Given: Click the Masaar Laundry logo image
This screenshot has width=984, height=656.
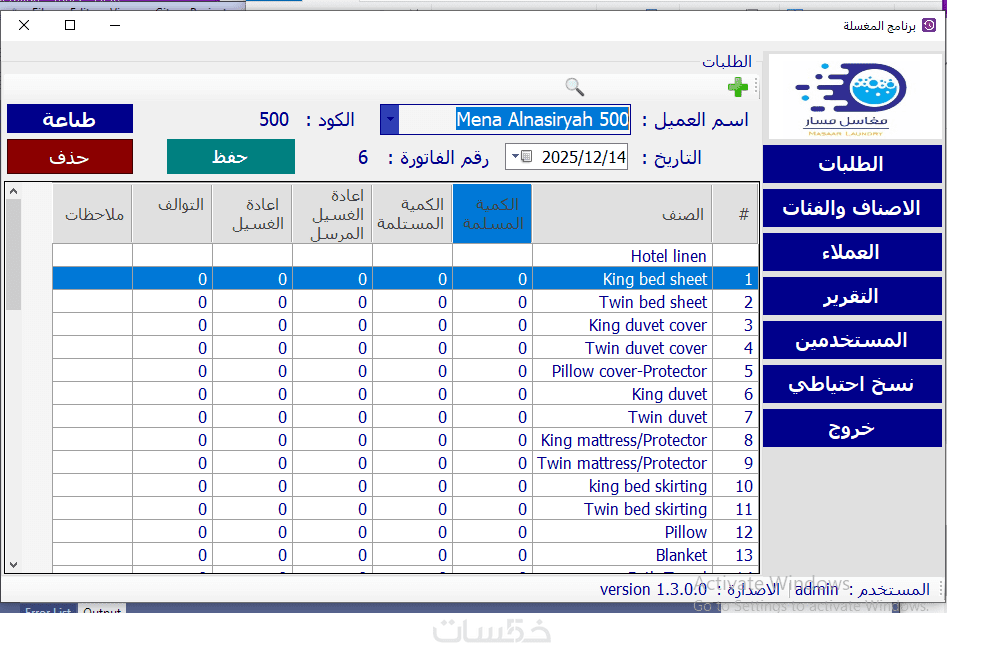Looking at the screenshot, I should pos(855,97).
